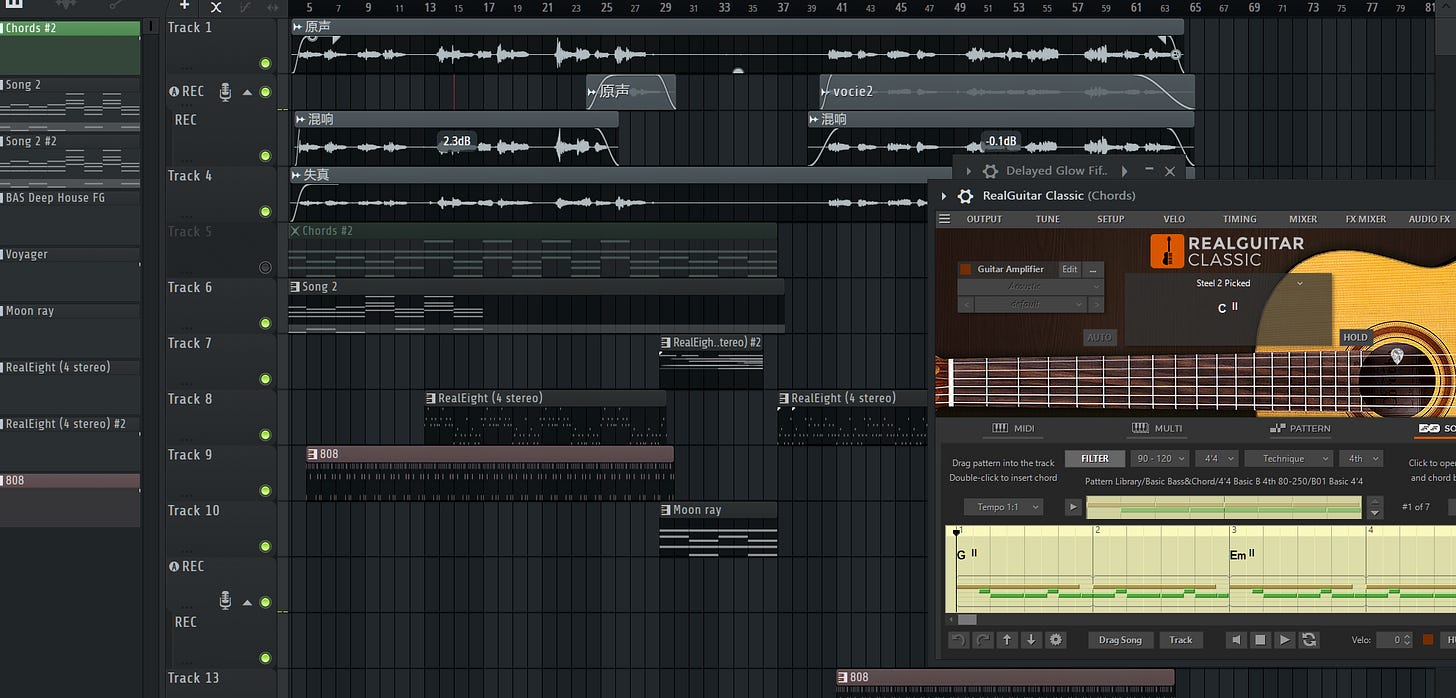Mute Track 8 with its green light
The width and height of the screenshot is (1456, 698).
pyautogui.click(x=265, y=435)
